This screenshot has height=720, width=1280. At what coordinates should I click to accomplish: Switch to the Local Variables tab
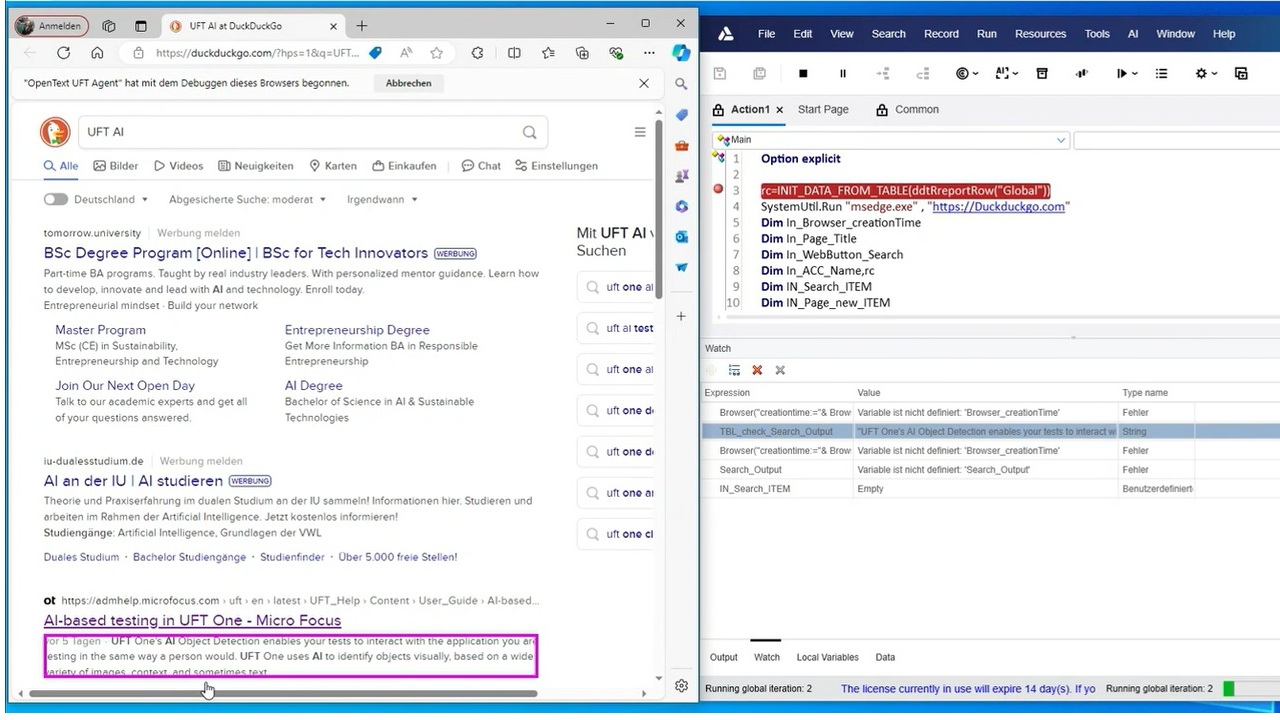coord(827,657)
